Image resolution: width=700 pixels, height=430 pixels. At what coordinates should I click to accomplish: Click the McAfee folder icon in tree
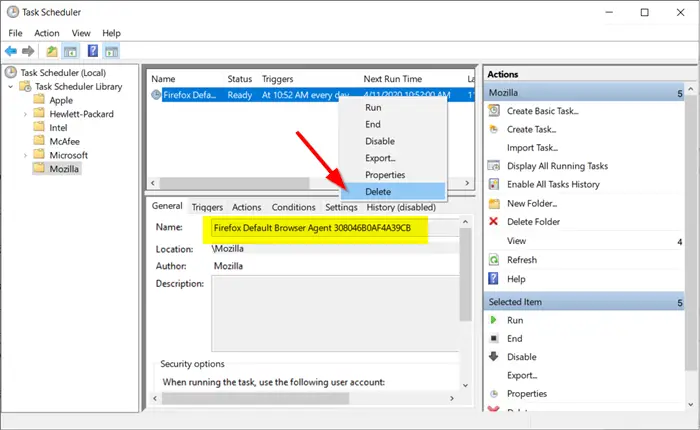[39, 140]
